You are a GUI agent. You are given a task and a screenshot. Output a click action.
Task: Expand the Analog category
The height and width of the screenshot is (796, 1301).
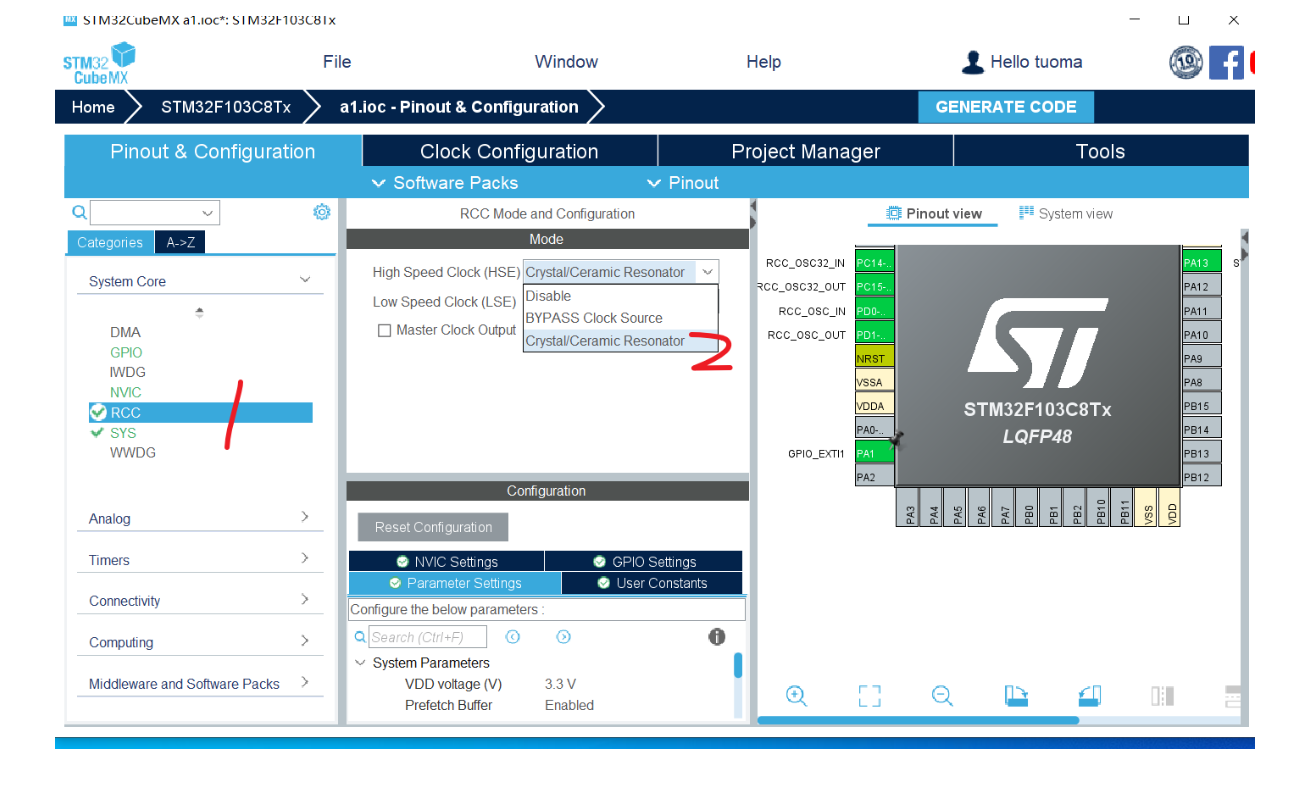tap(305, 517)
